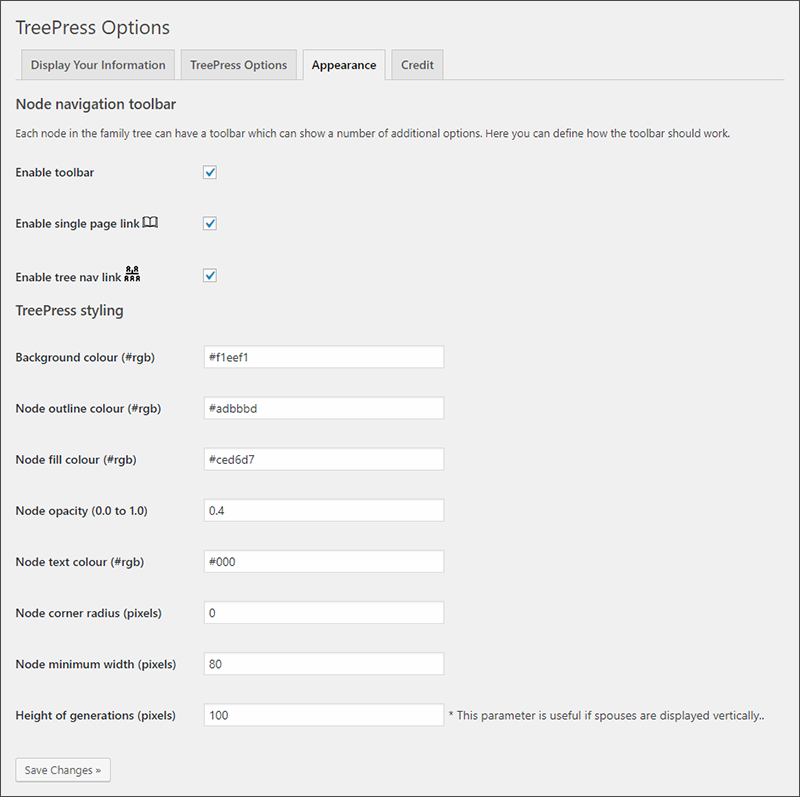This screenshot has height=797, width=800.
Task: Click the spouses displayed vertically note
Action: 606,715
